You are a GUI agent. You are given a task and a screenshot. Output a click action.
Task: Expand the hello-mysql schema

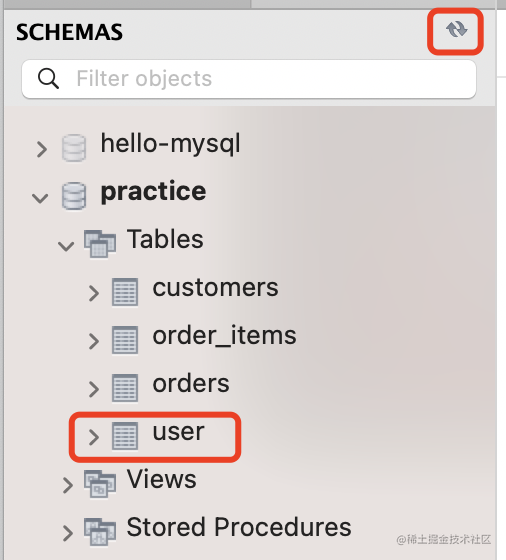[x=42, y=149]
